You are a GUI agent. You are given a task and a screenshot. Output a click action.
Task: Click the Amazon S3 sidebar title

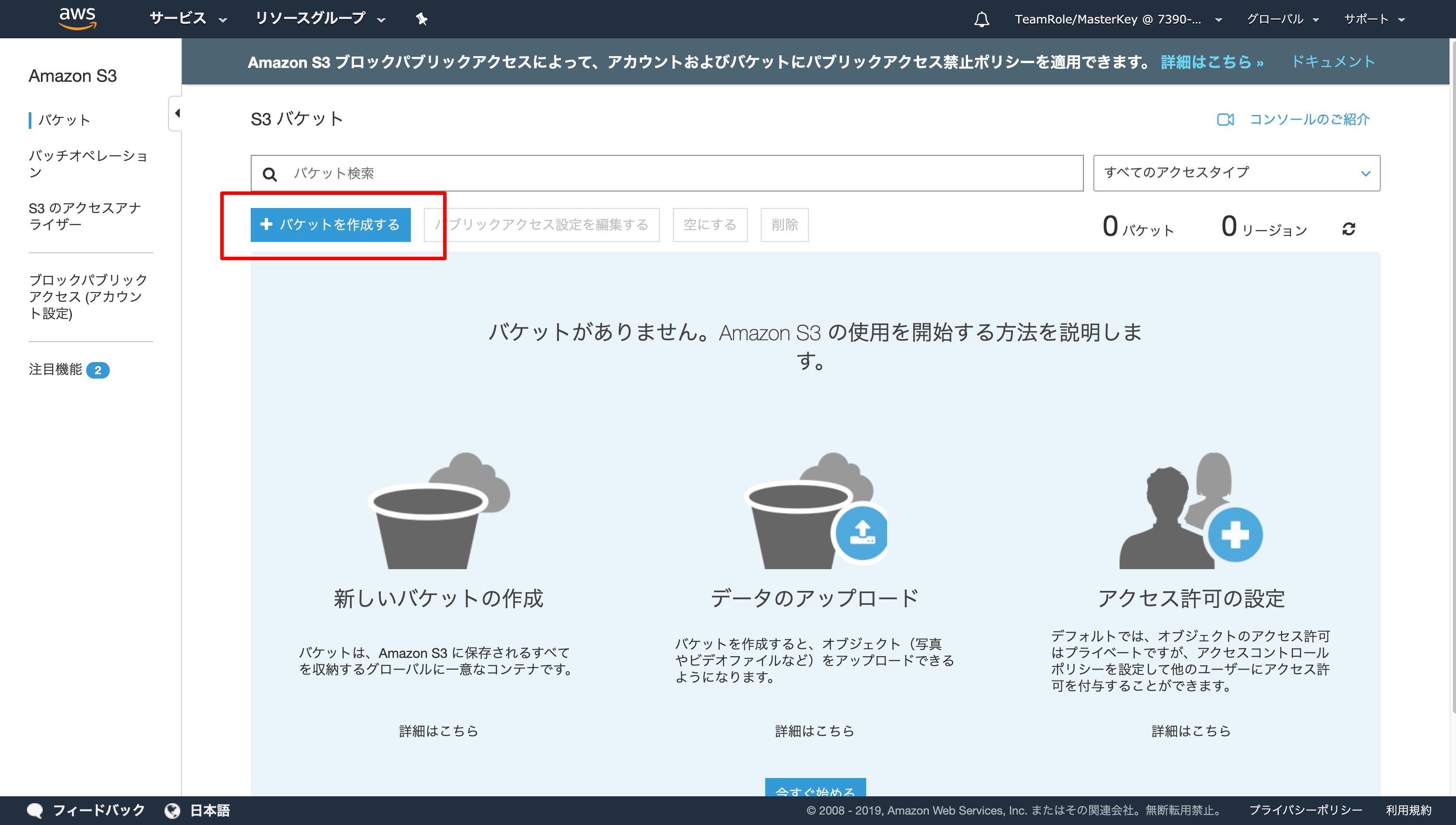pos(73,76)
